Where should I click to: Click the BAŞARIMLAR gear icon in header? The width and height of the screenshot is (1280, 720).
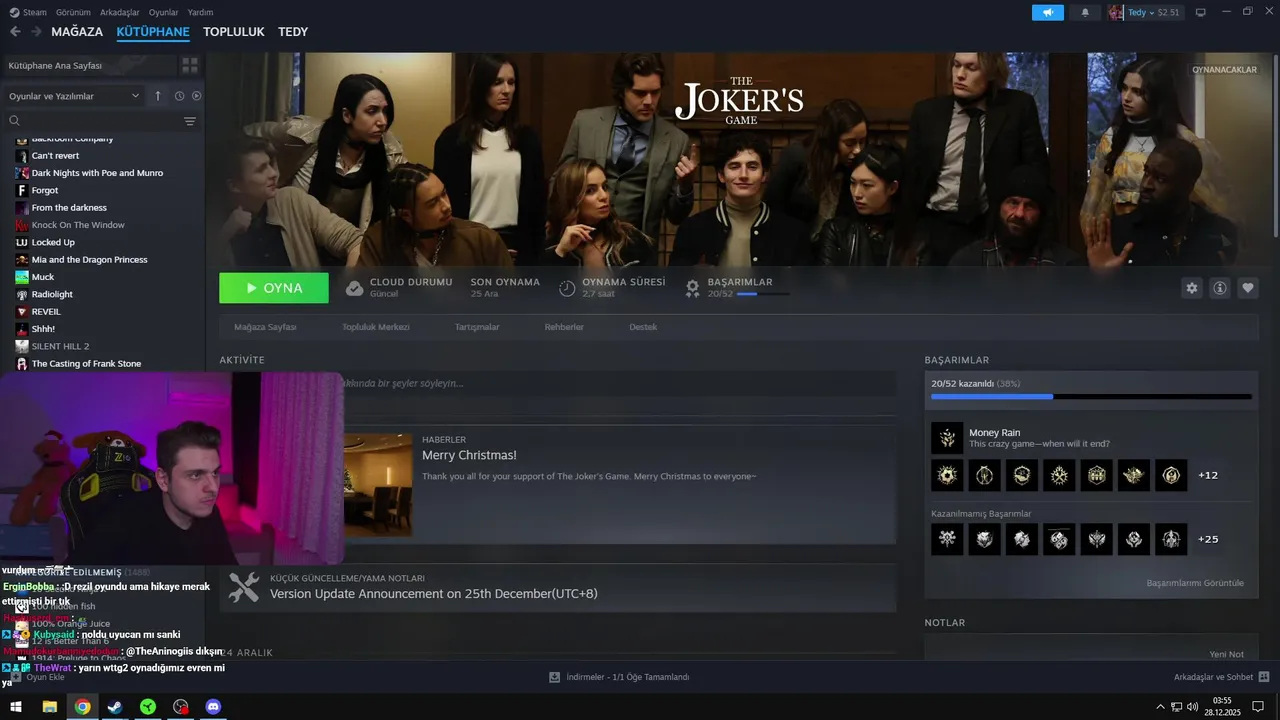pos(692,288)
